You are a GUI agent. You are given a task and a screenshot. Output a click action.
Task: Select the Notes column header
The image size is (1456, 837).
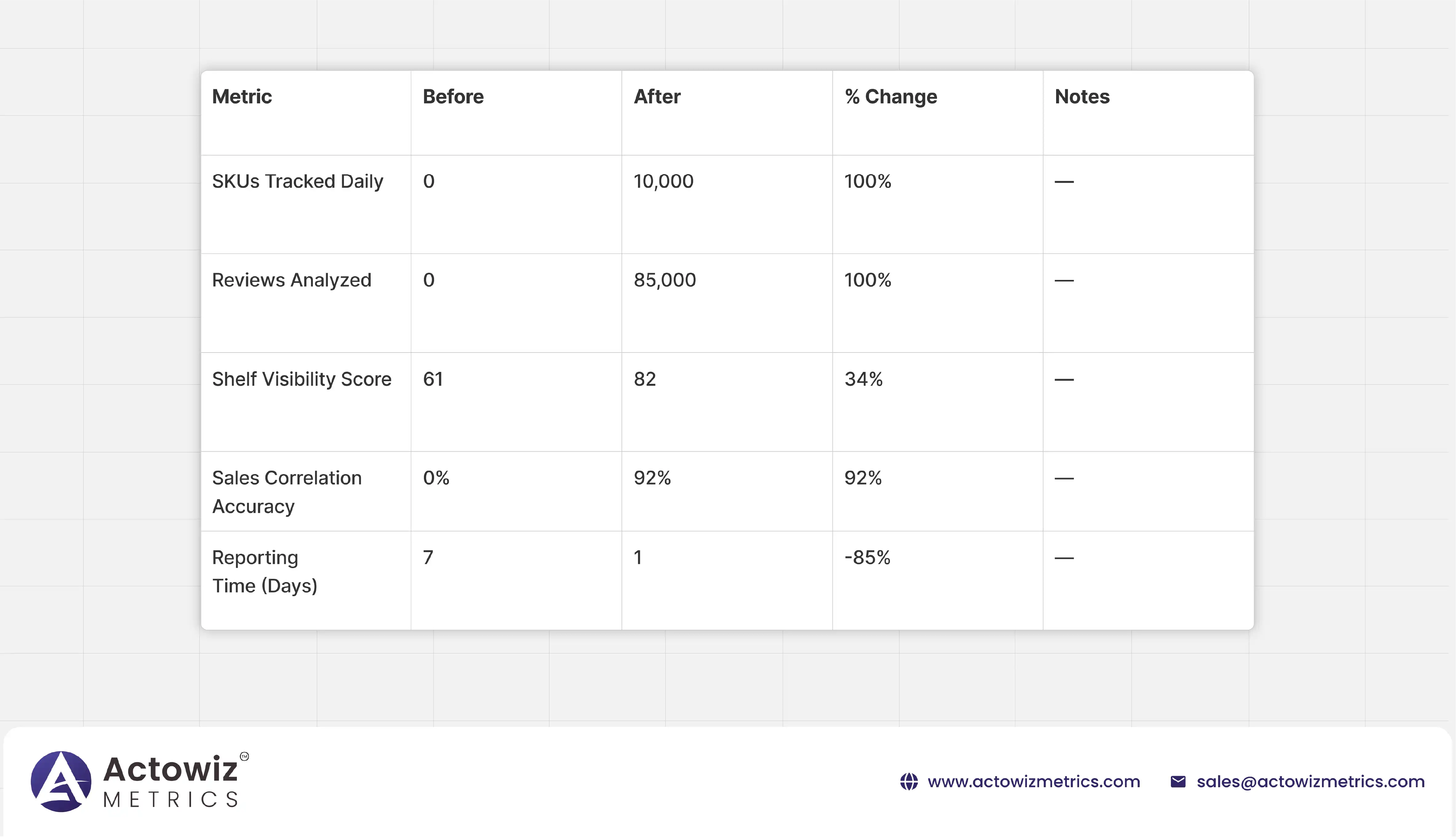click(x=1082, y=97)
